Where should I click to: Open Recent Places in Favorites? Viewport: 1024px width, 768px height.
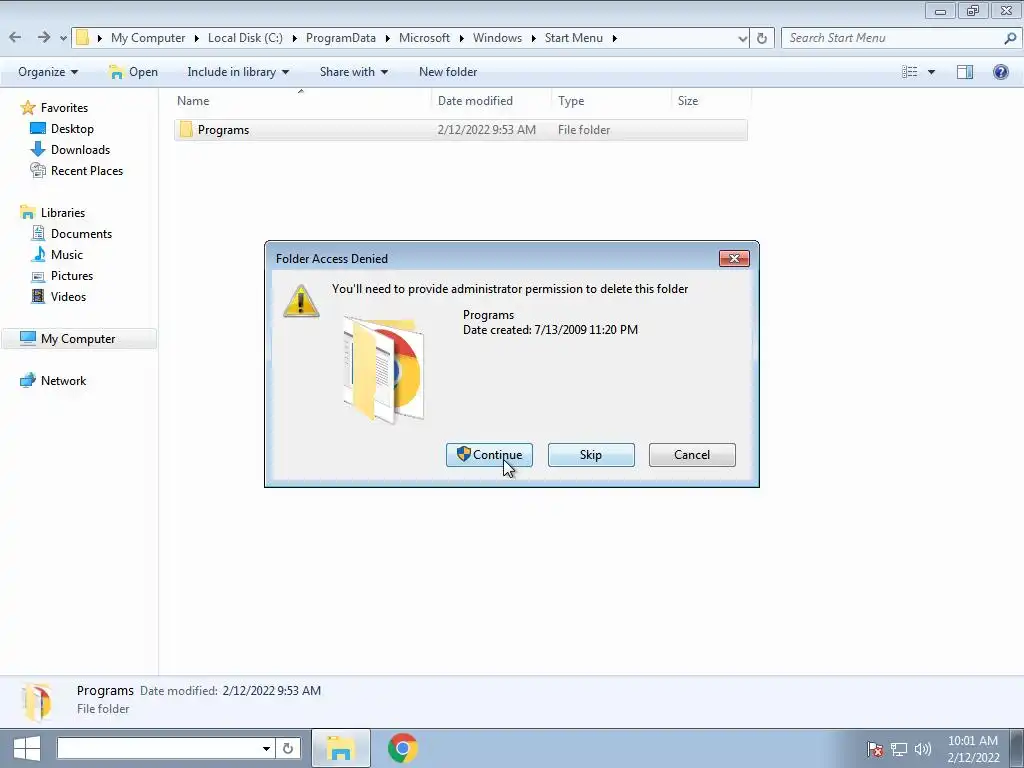click(87, 170)
